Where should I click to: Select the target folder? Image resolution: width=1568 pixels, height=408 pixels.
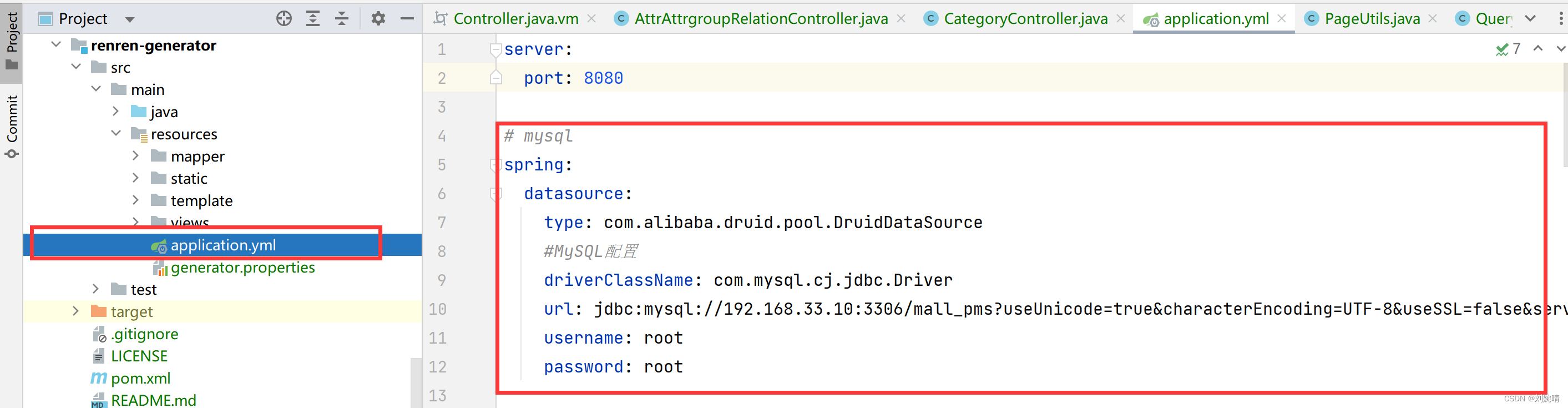point(122,312)
